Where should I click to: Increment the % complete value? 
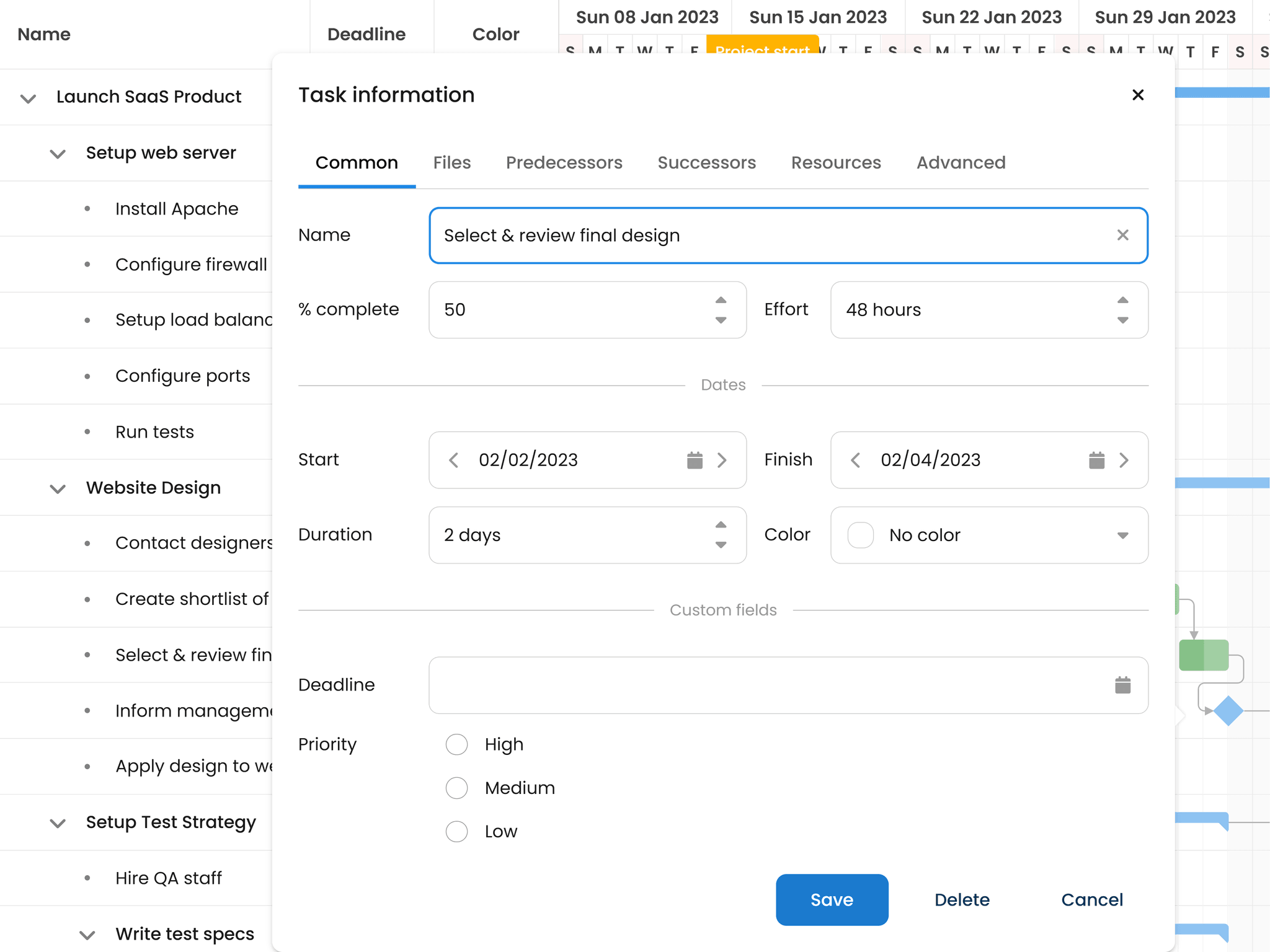pyautogui.click(x=721, y=300)
